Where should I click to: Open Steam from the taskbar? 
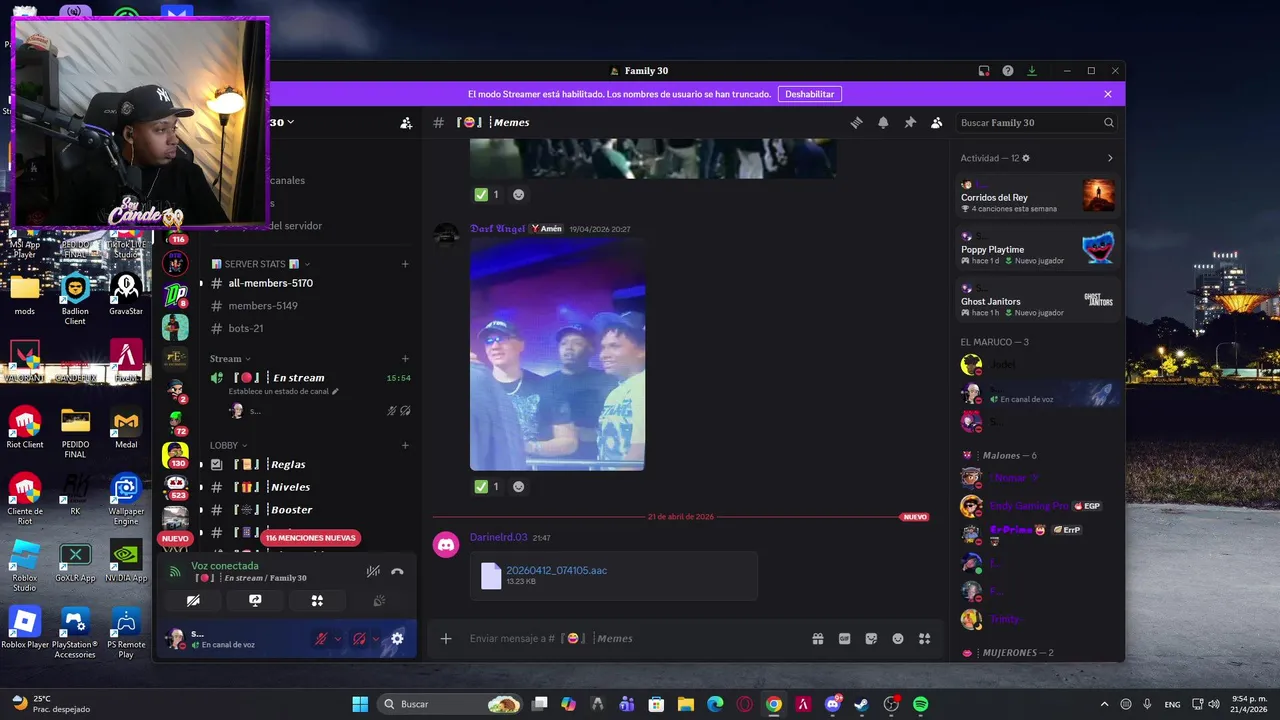tap(861, 704)
